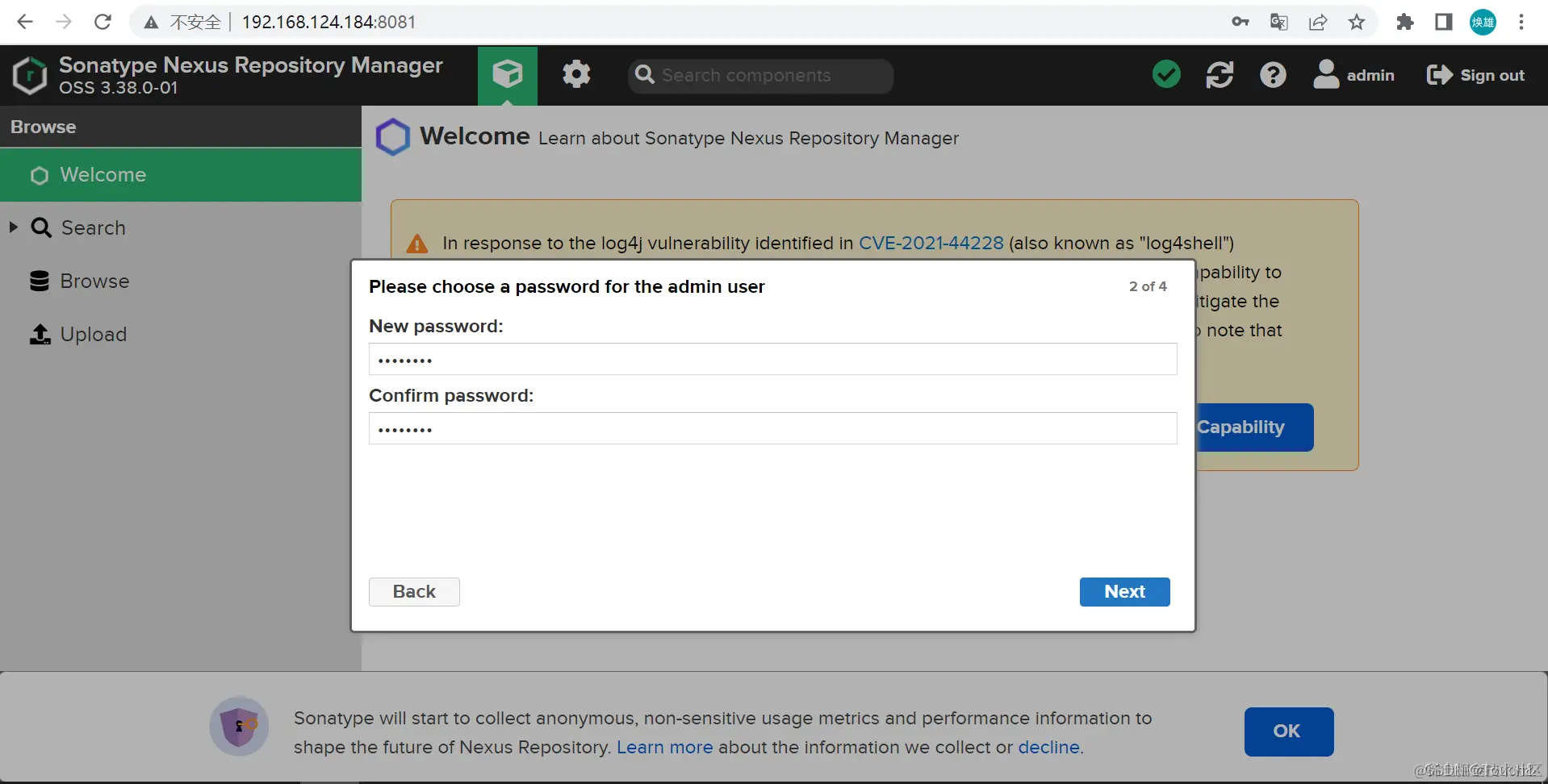Click the Search components field

761,75
